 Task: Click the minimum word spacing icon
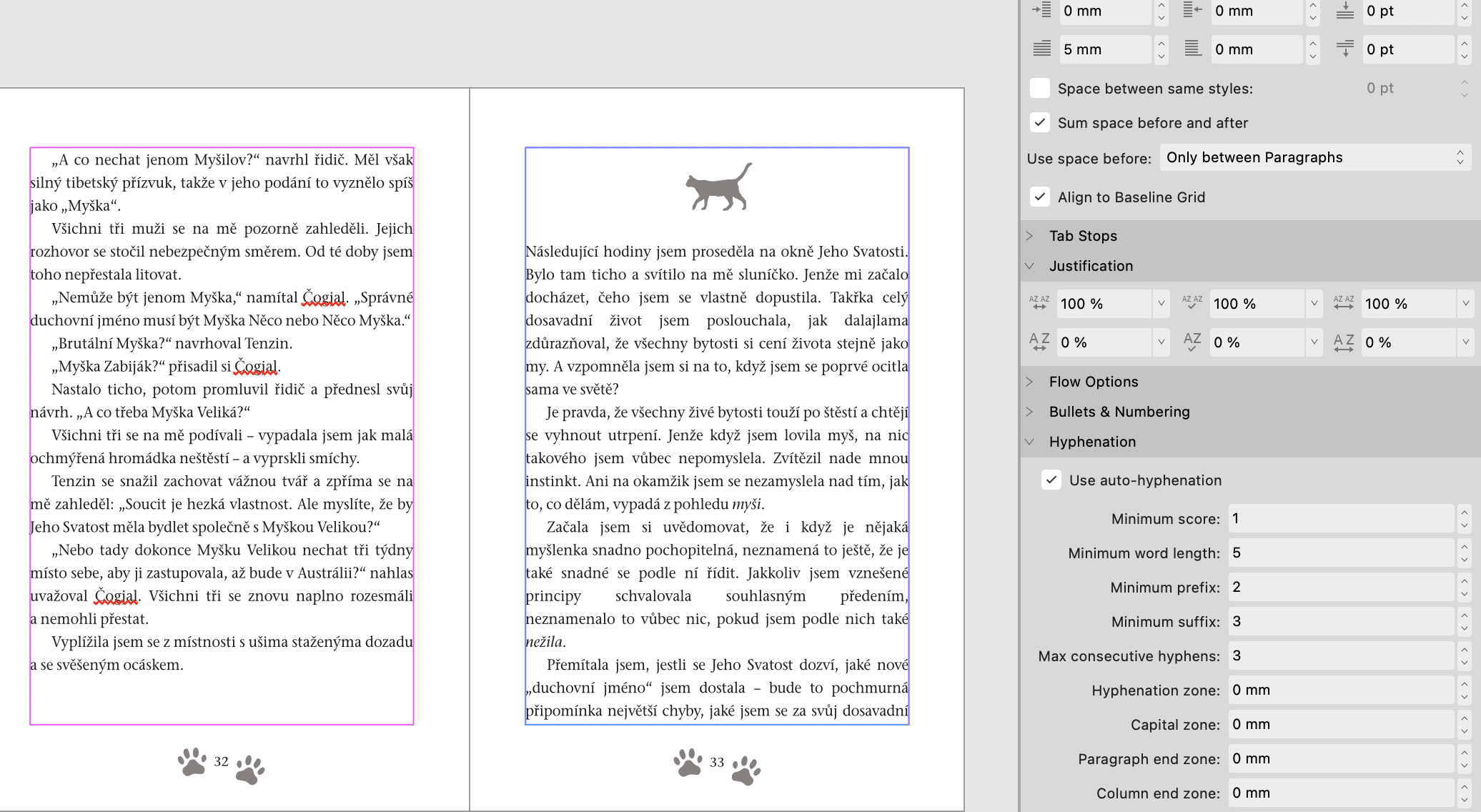pos(1039,303)
